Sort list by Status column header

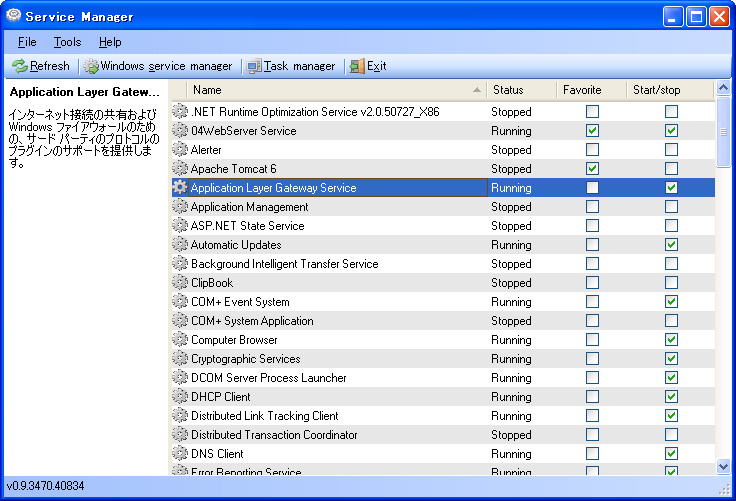pyautogui.click(x=521, y=90)
